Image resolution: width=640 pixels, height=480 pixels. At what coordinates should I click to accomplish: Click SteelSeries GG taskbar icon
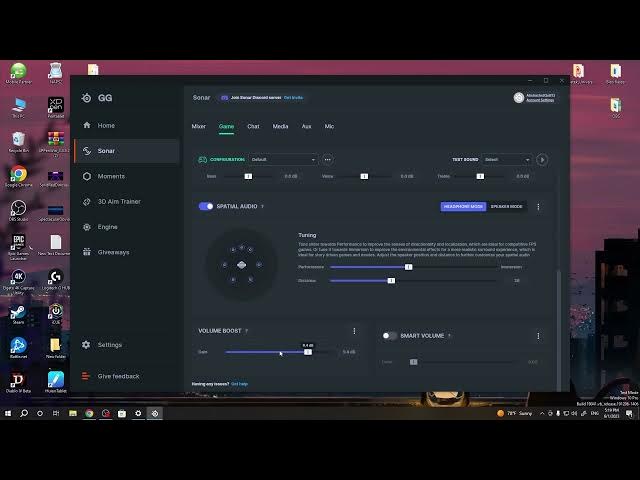155,413
